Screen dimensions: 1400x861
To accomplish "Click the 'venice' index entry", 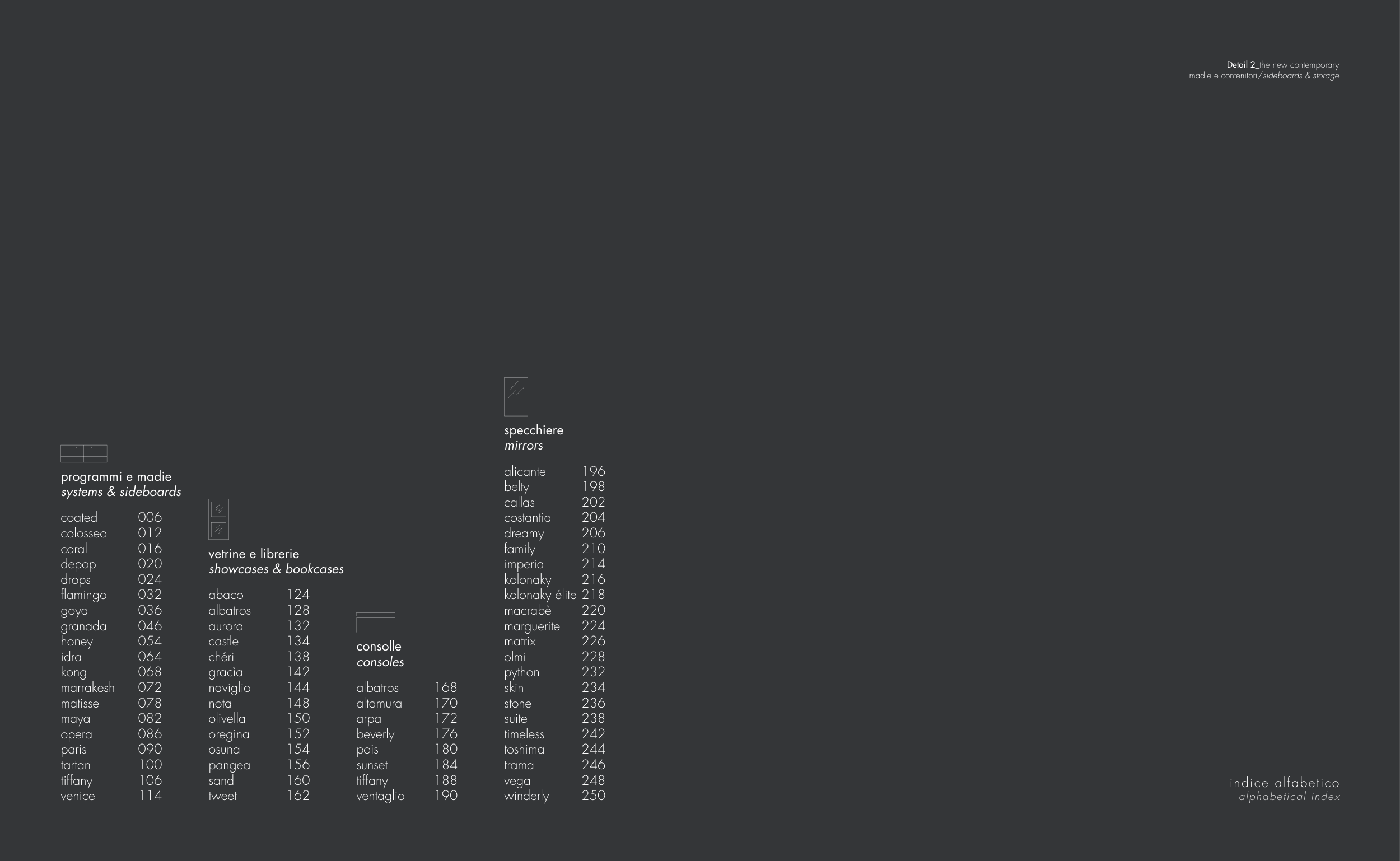I will point(78,796).
